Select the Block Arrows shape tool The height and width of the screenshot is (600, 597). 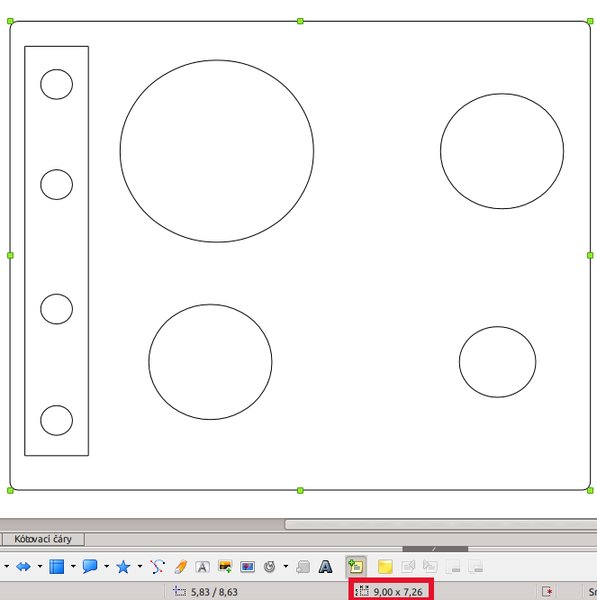coord(23,566)
